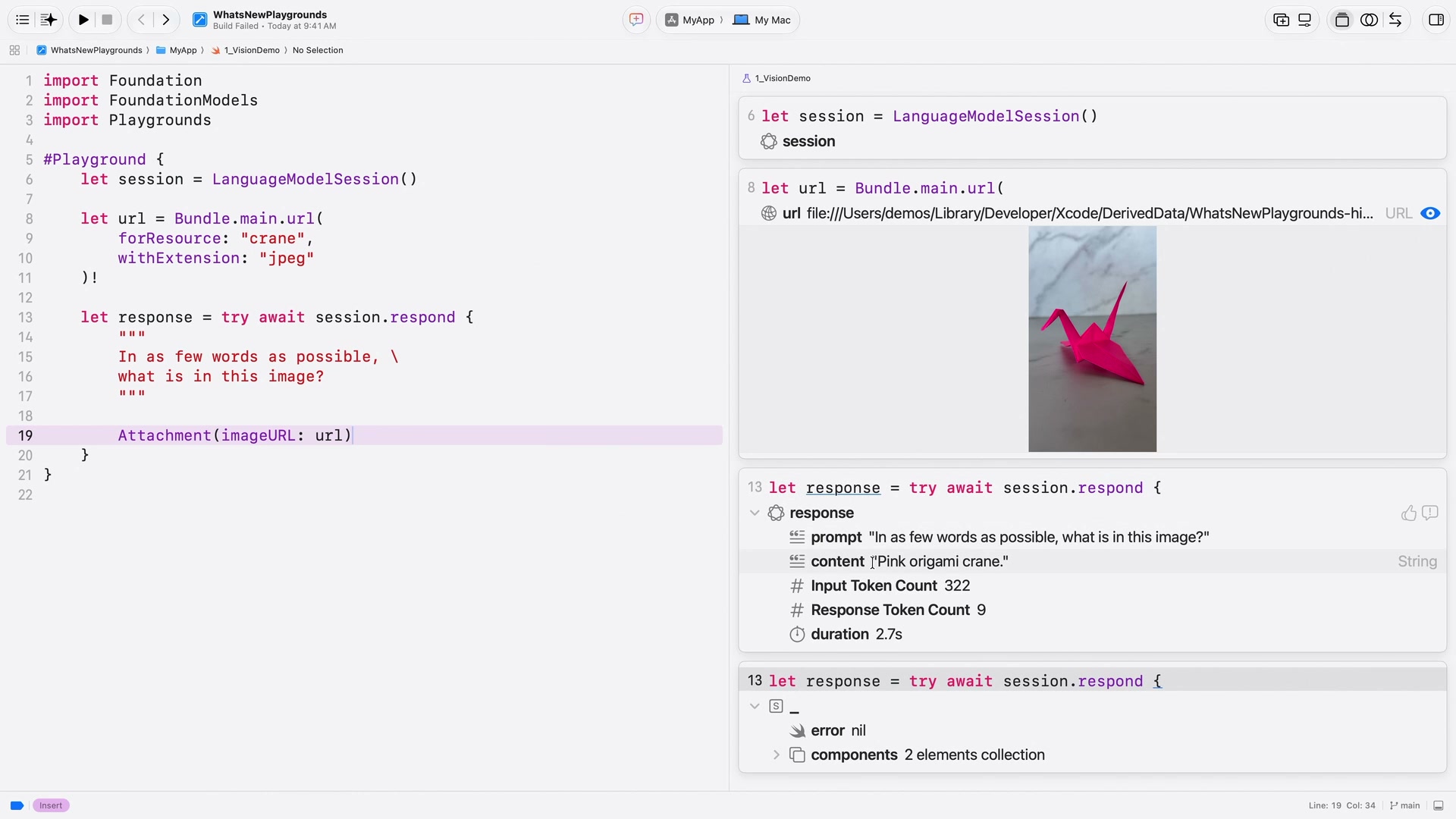Screen dimensions: 1456x819
Task: Toggle the canvas panel button
Action: coord(1342,20)
